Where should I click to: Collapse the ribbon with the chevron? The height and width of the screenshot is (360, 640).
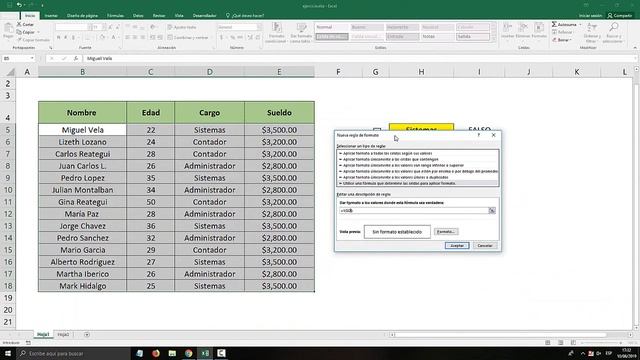pyautogui.click(x=635, y=48)
